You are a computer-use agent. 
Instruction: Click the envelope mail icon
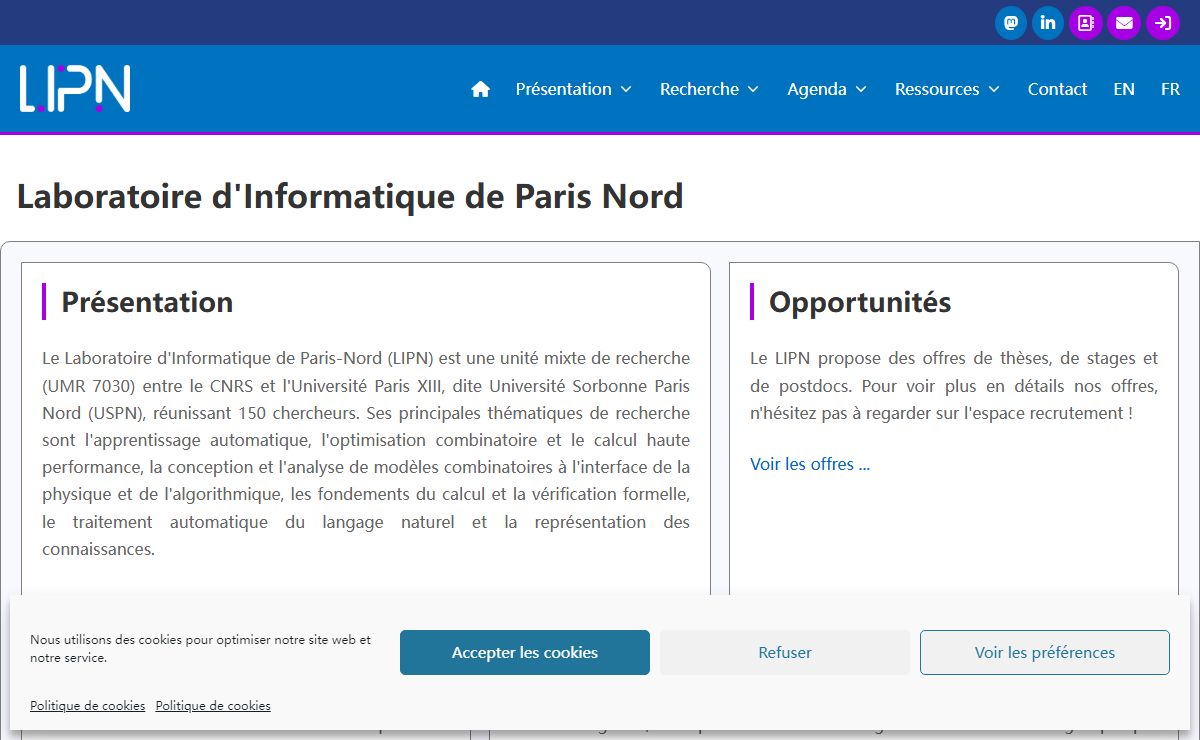pyautogui.click(x=1124, y=23)
